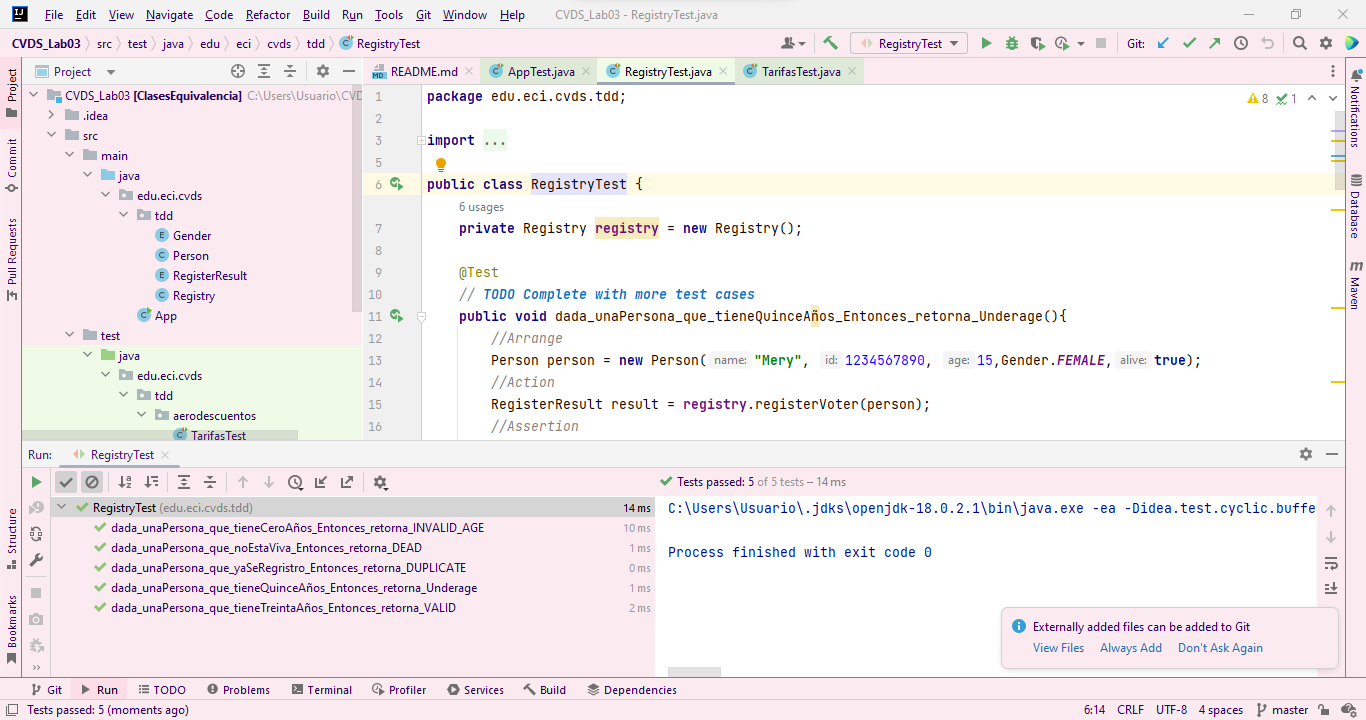This screenshot has width=1366, height=720.
Task: Click run gutter icon beside class RegistryTest
Action: [x=397, y=184]
